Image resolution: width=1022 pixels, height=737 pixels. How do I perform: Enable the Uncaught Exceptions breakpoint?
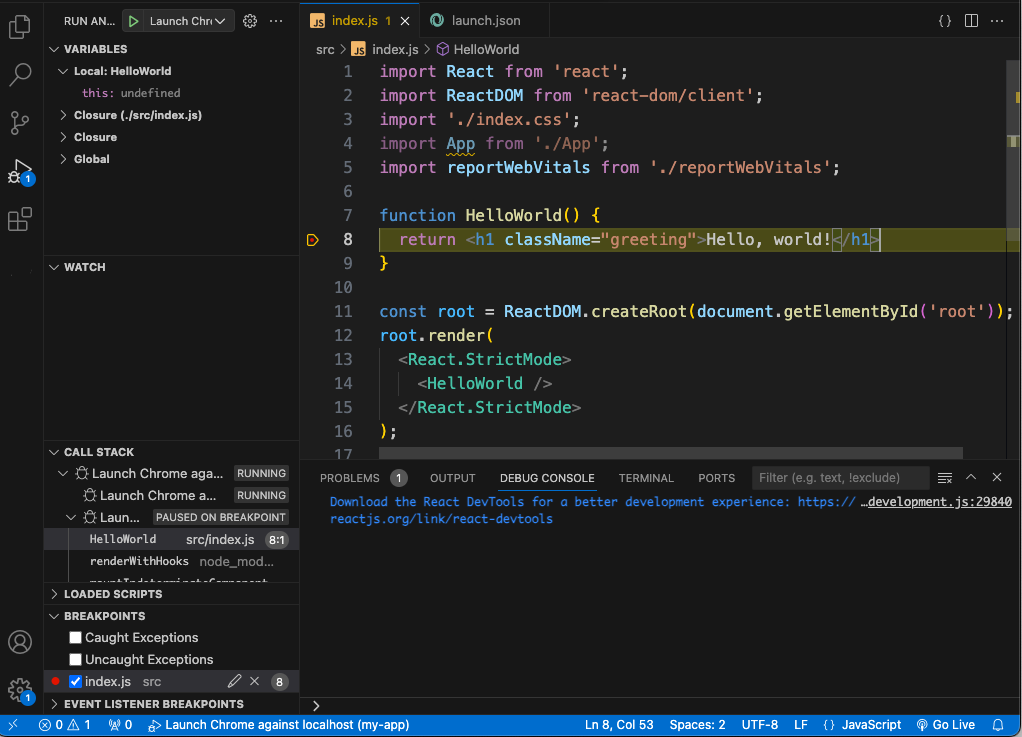pyautogui.click(x=75, y=659)
